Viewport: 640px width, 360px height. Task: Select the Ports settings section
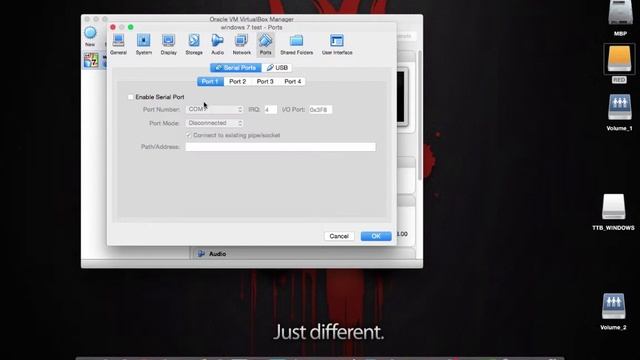265,44
